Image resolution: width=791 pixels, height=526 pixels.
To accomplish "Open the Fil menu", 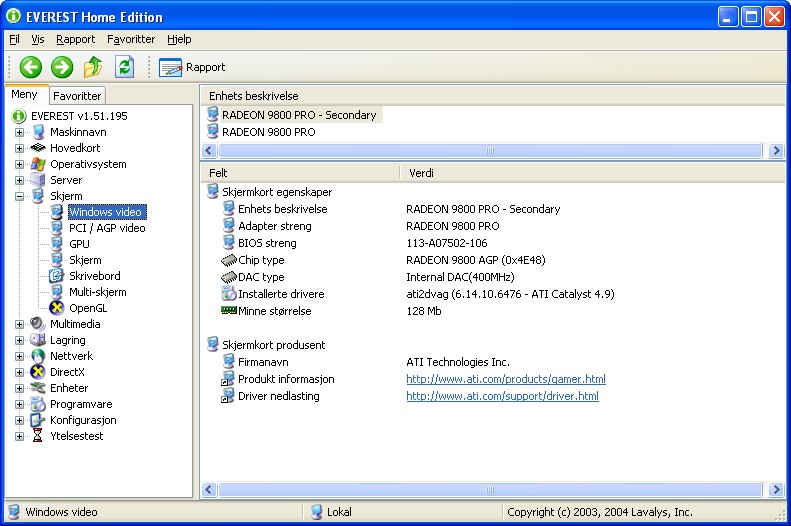I will 14,39.
